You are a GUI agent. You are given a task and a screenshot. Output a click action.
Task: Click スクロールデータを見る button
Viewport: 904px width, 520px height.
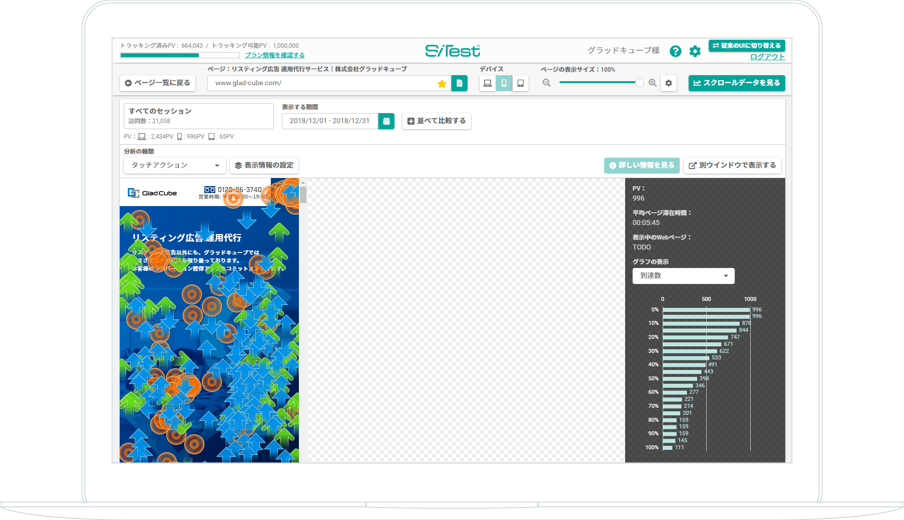click(737, 83)
